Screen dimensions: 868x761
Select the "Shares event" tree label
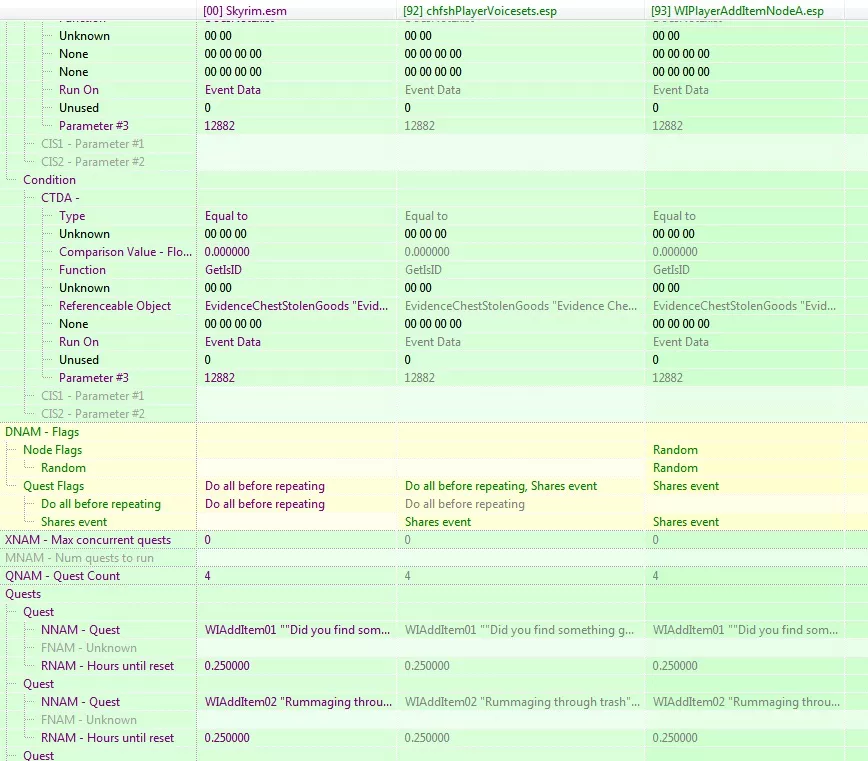tap(74, 522)
